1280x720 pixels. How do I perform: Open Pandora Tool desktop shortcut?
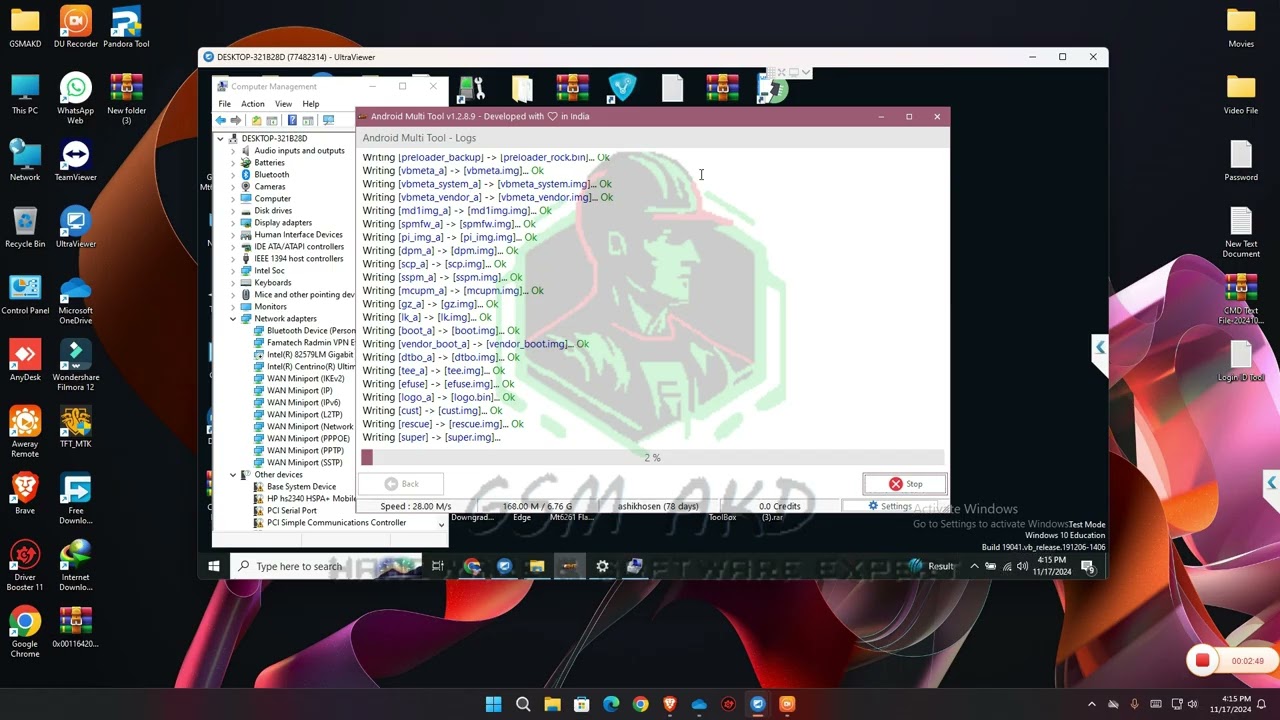coord(126,29)
